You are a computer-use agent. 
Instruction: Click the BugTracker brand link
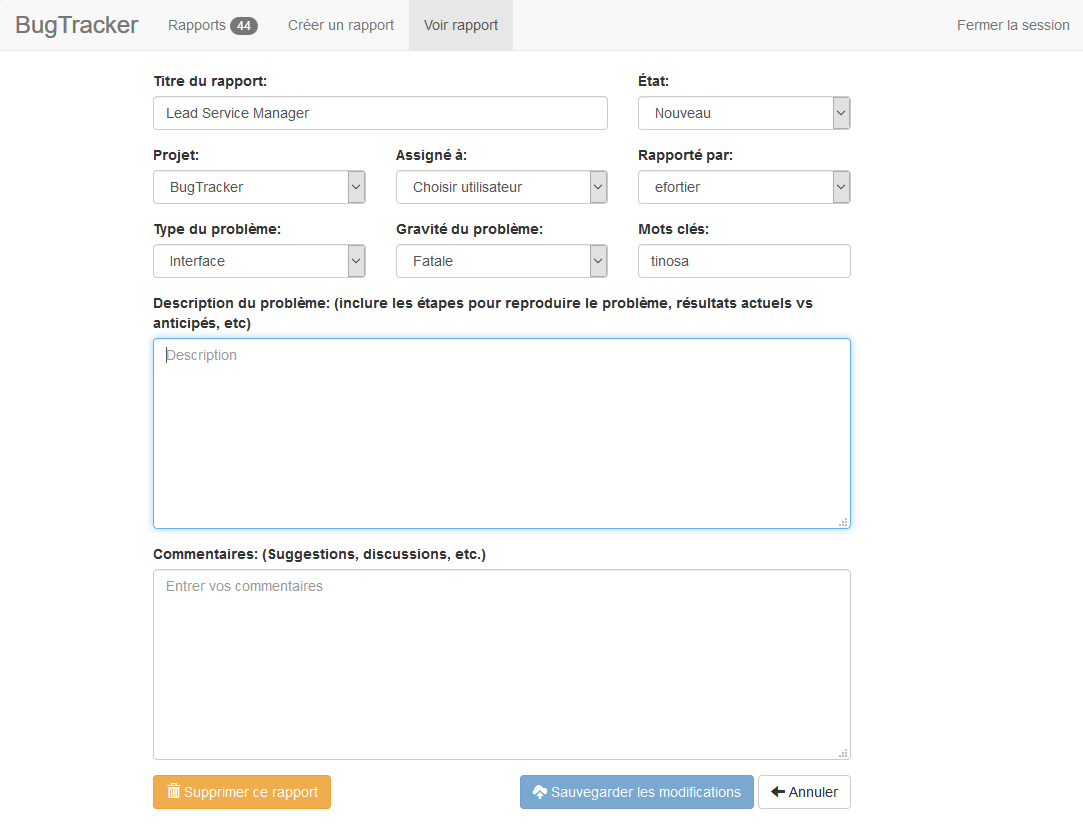click(77, 25)
